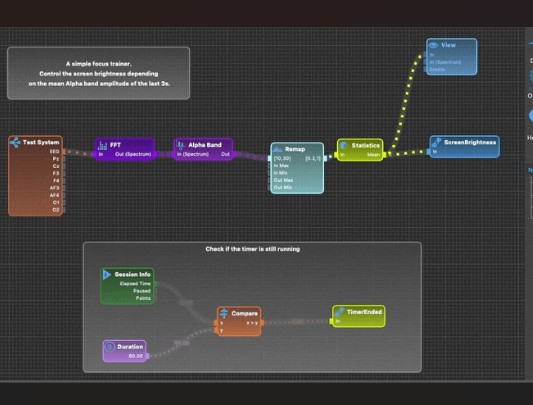Screen dimensions: 533x405
Task: Select the Test System node title
Action: 41,142
